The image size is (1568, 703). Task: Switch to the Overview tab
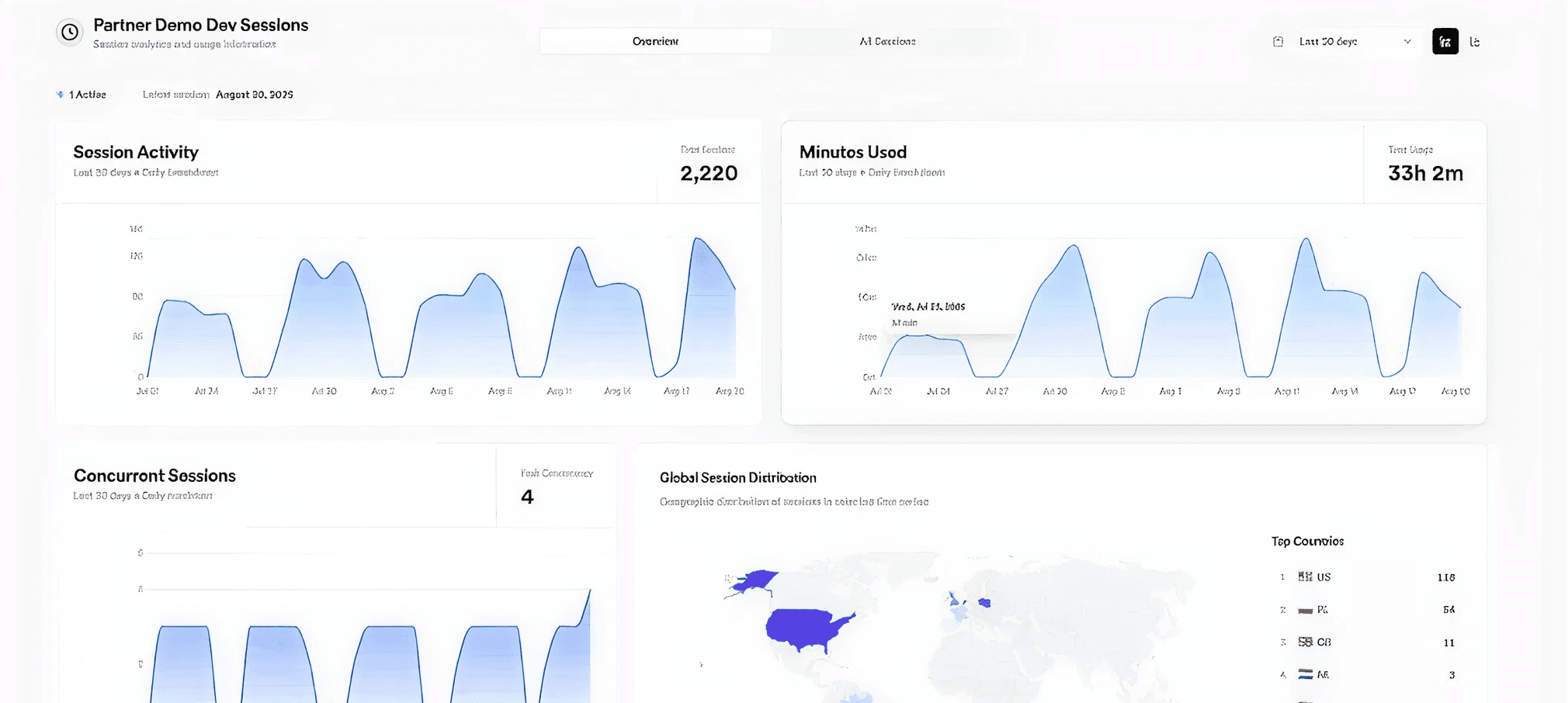point(655,41)
